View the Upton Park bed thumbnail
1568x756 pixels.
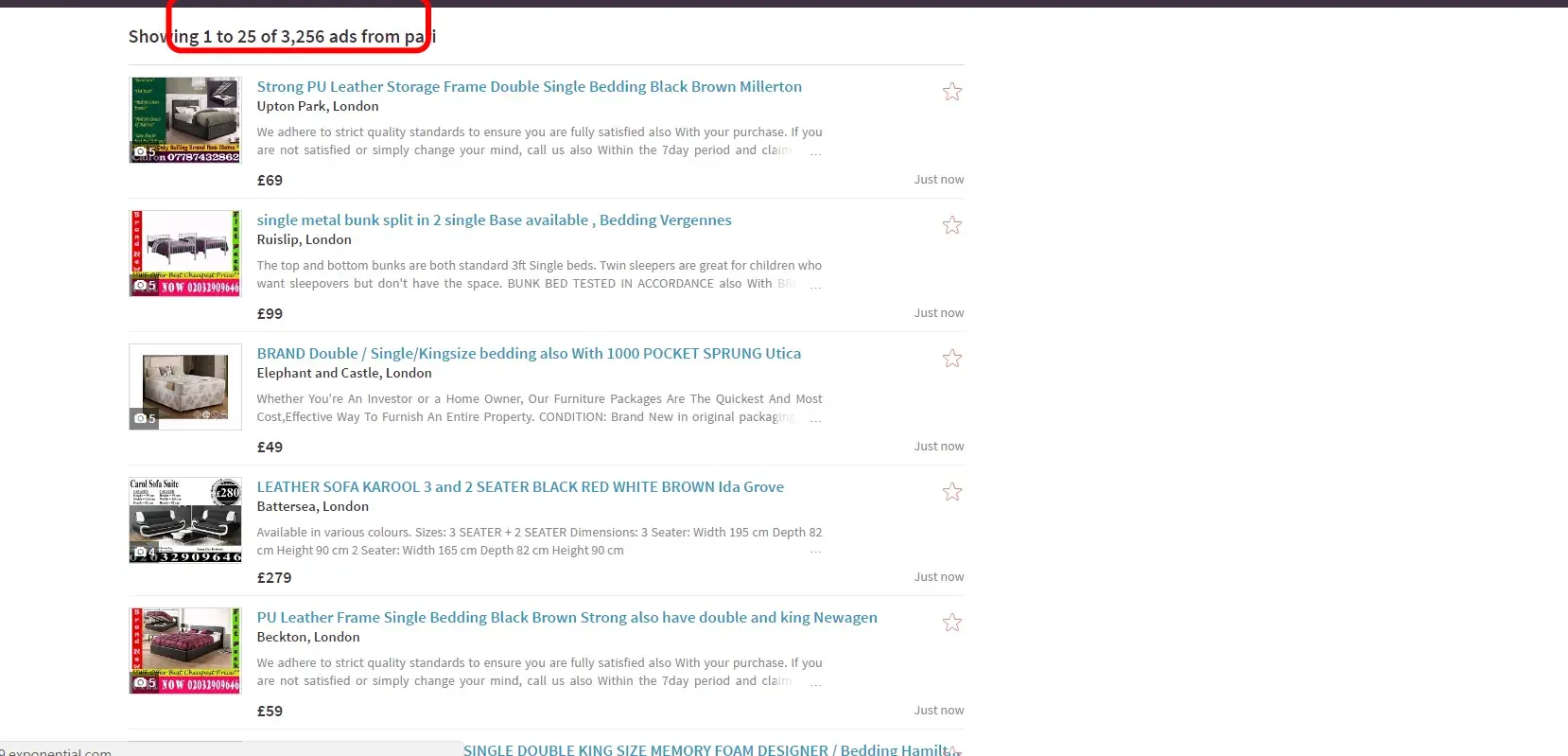tap(185, 120)
